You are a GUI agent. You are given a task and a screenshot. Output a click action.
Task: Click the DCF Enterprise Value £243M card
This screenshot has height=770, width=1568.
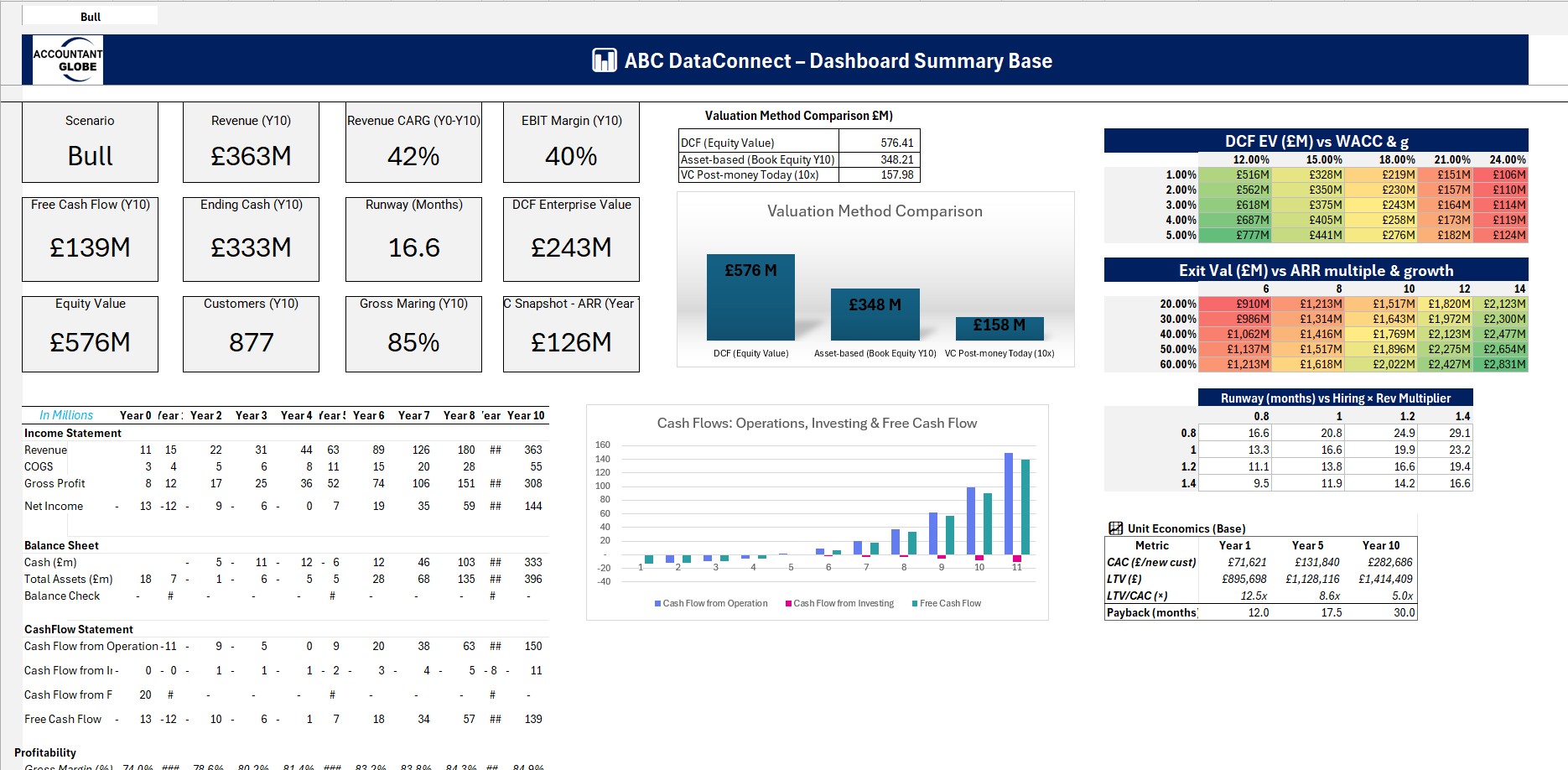571,239
